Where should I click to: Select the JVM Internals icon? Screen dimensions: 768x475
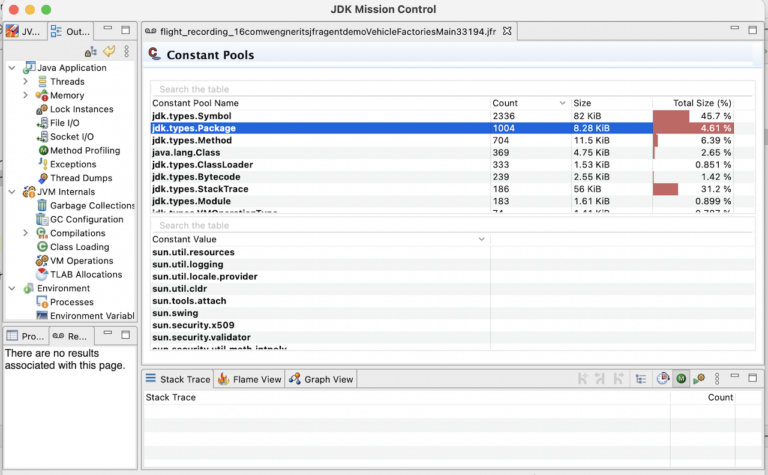pyautogui.click(x=29, y=191)
